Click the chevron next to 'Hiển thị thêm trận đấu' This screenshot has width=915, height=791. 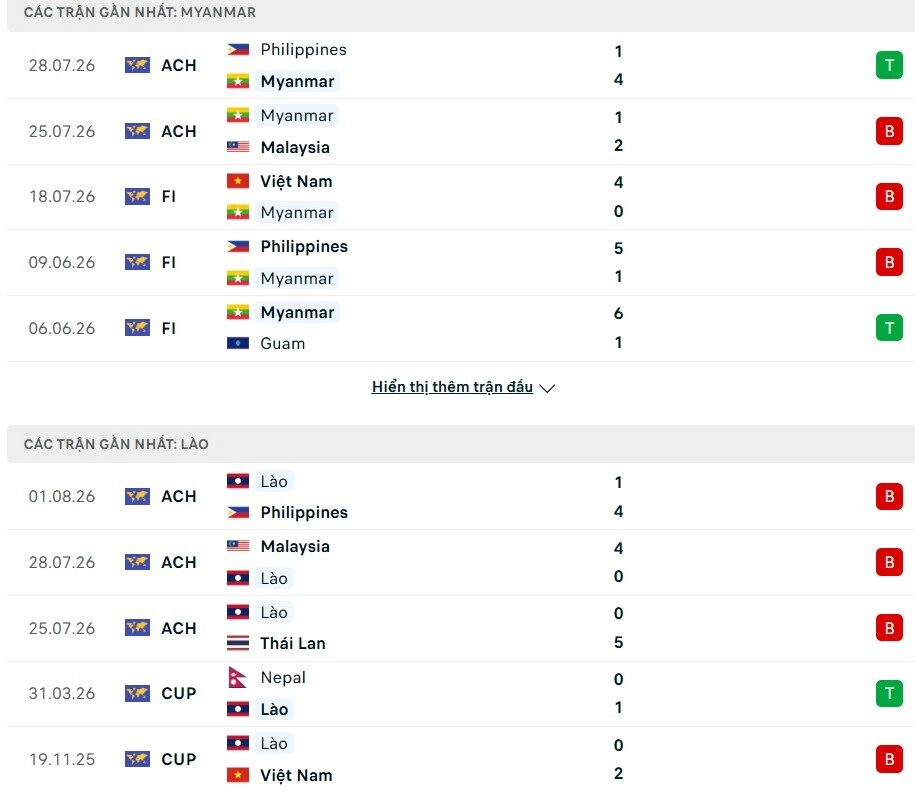click(547, 388)
